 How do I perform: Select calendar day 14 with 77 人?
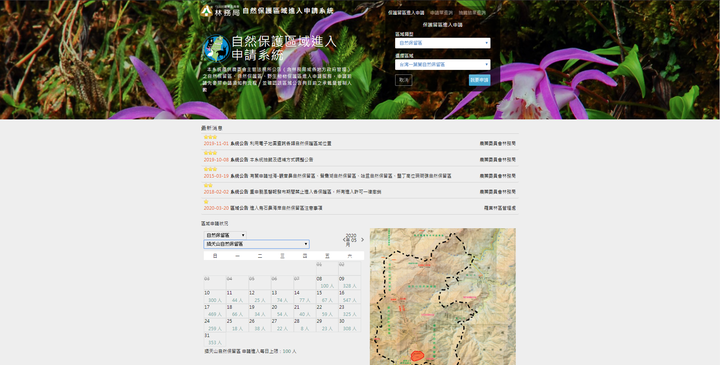point(304,297)
